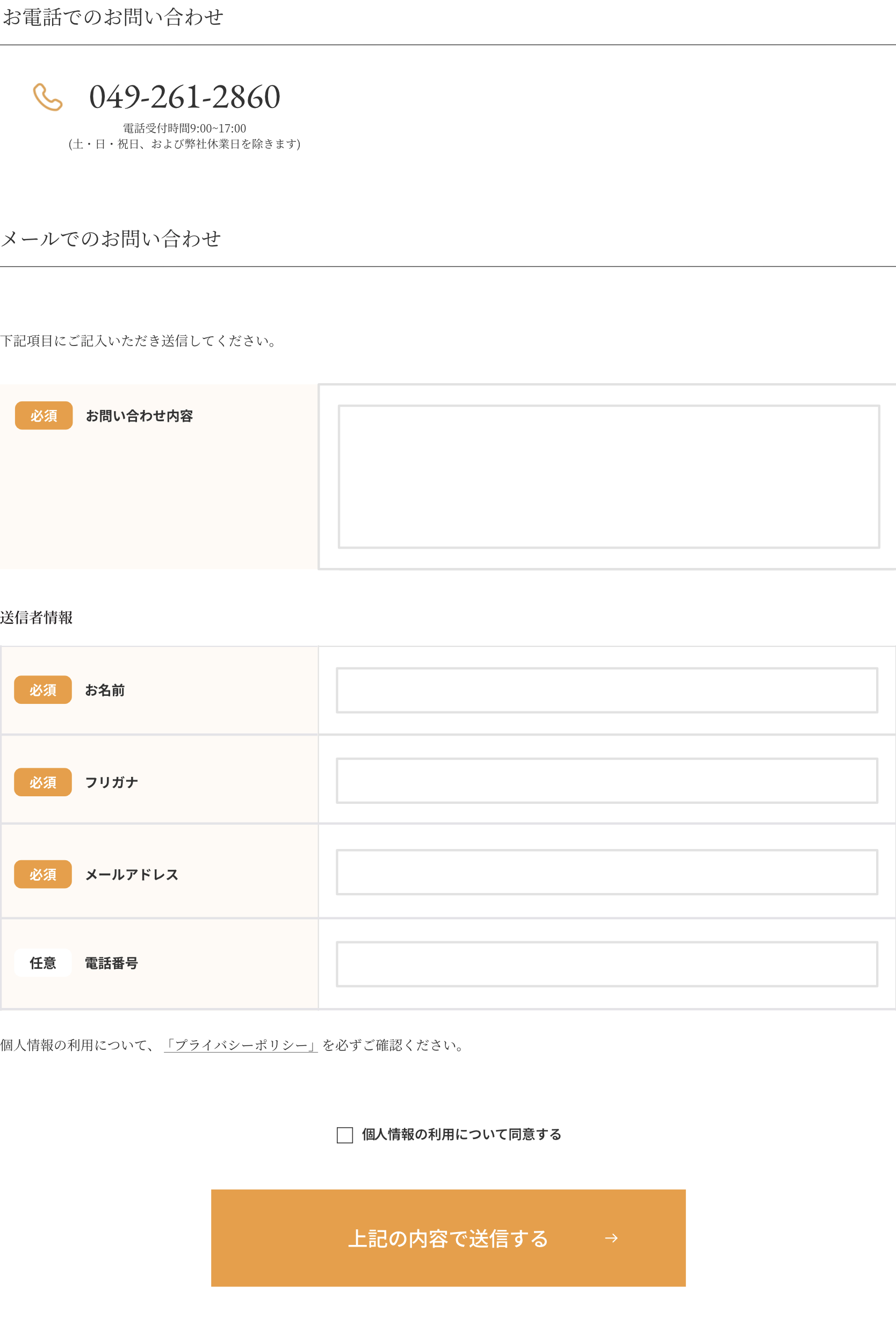Click the メールでのお問い合わせ heading

tap(111, 239)
